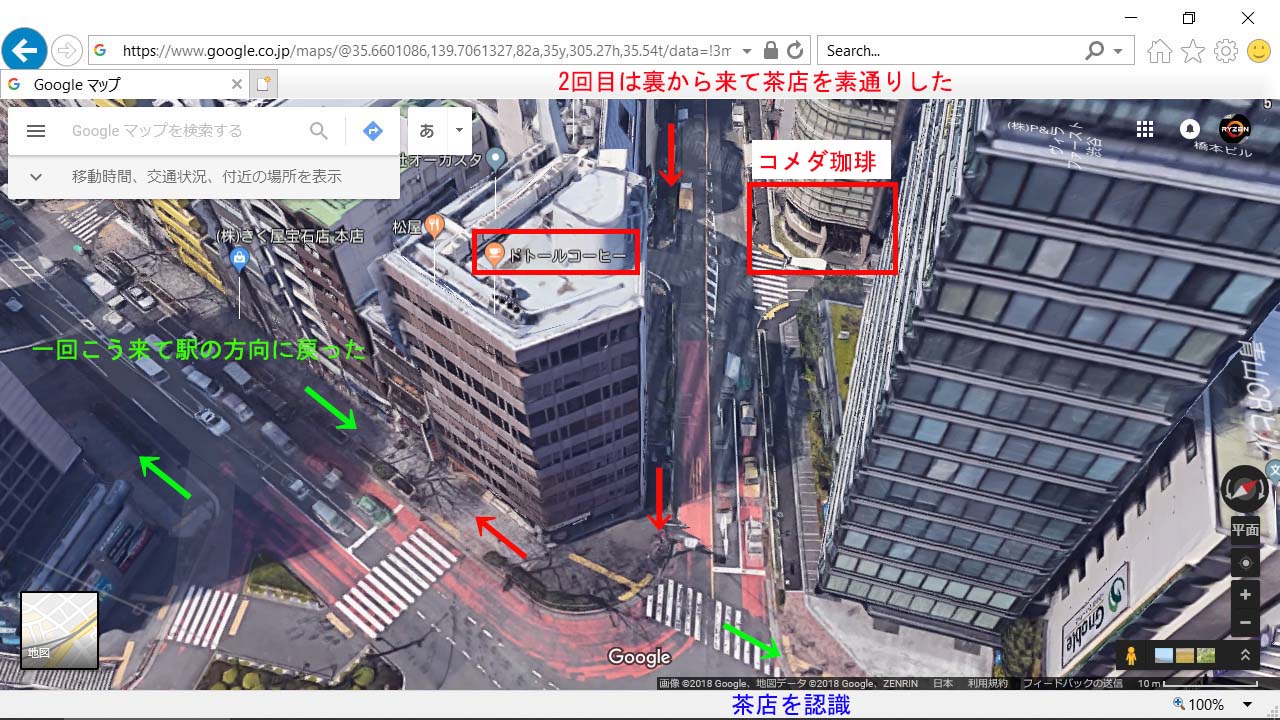The height and width of the screenshot is (720, 1280).
Task: Open directions with the blue diamond icon
Action: (x=373, y=131)
